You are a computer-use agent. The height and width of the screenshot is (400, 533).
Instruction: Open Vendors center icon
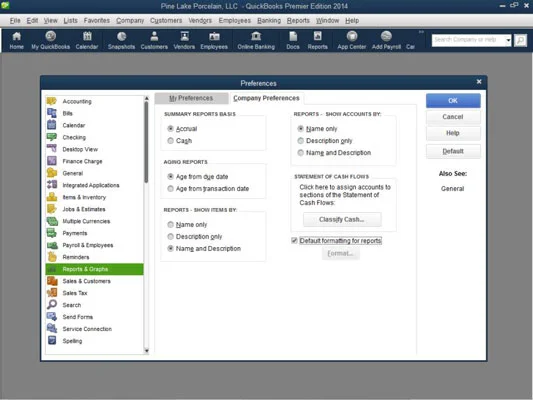pyautogui.click(x=184, y=40)
